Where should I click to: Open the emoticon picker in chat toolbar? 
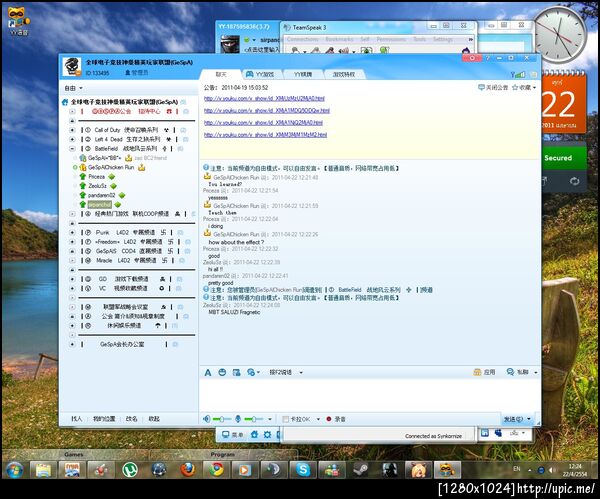click(222, 372)
